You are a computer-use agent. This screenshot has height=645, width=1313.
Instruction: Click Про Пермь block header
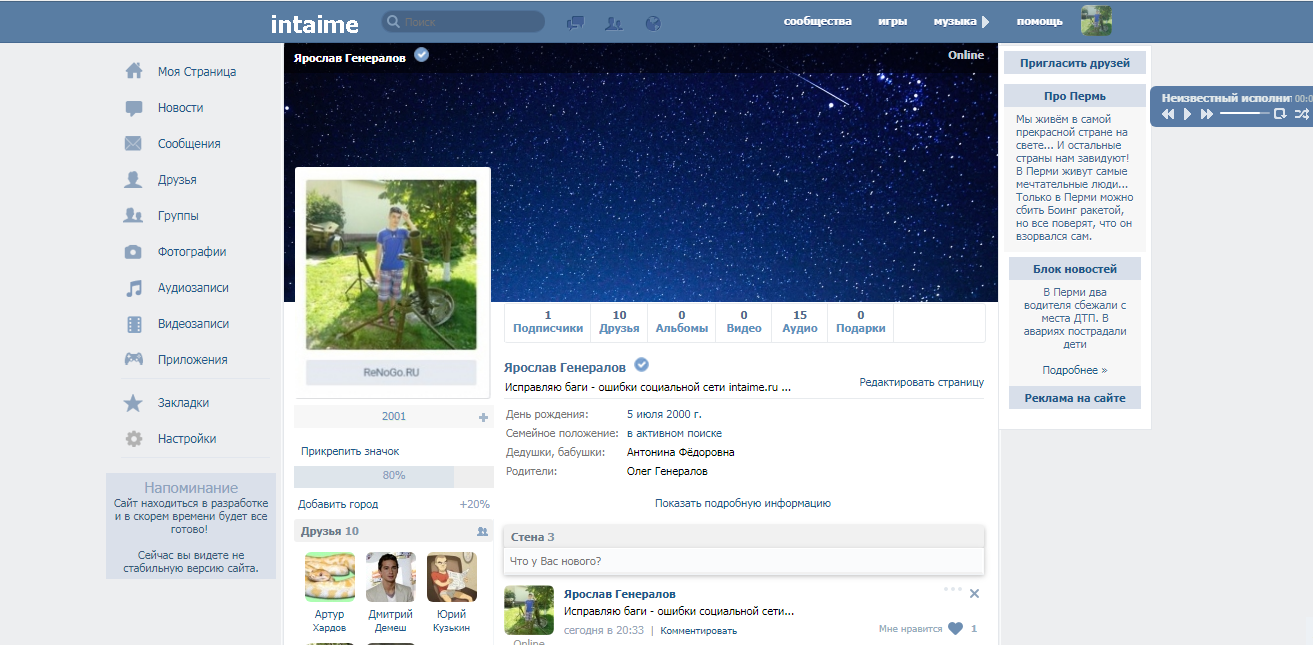pyautogui.click(x=1075, y=96)
